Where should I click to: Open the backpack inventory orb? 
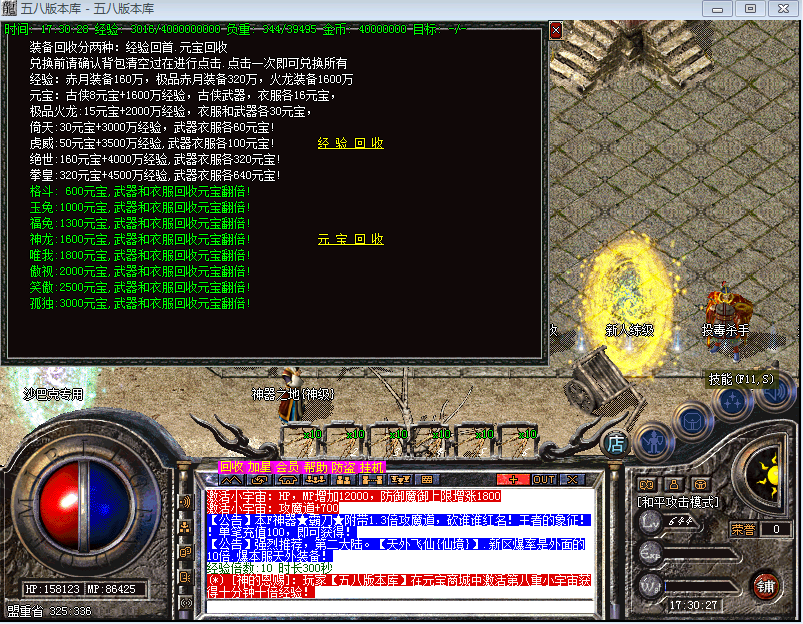coord(692,422)
